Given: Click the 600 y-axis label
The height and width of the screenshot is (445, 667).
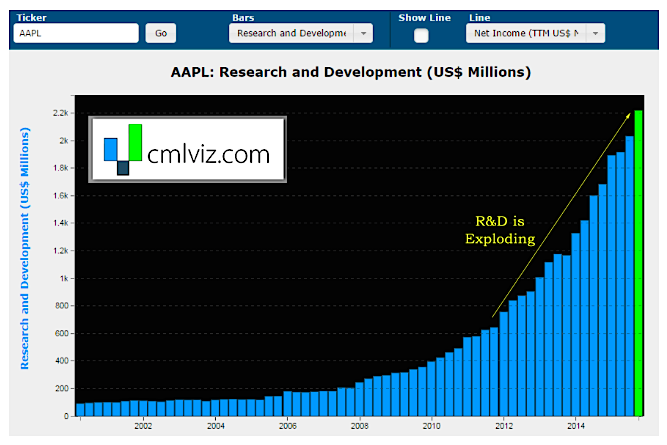Looking at the screenshot, I should coord(62,333).
